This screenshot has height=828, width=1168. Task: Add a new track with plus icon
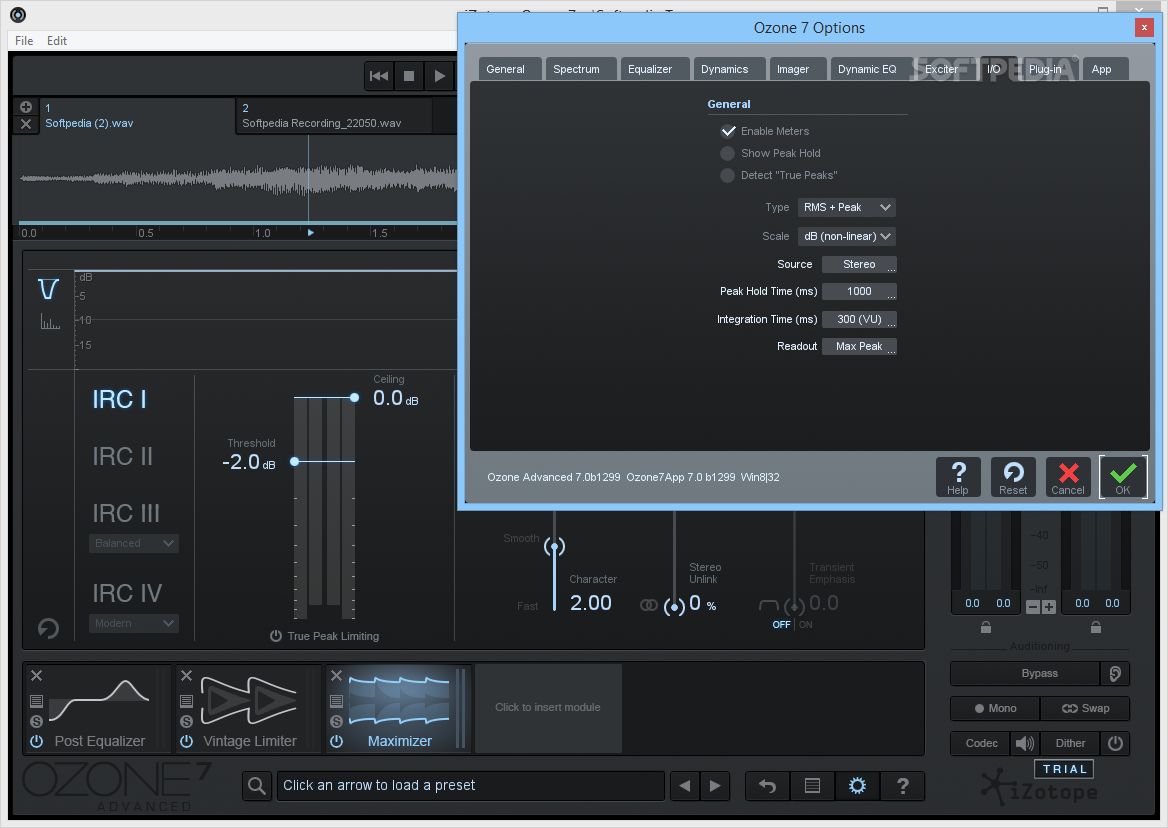25,107
